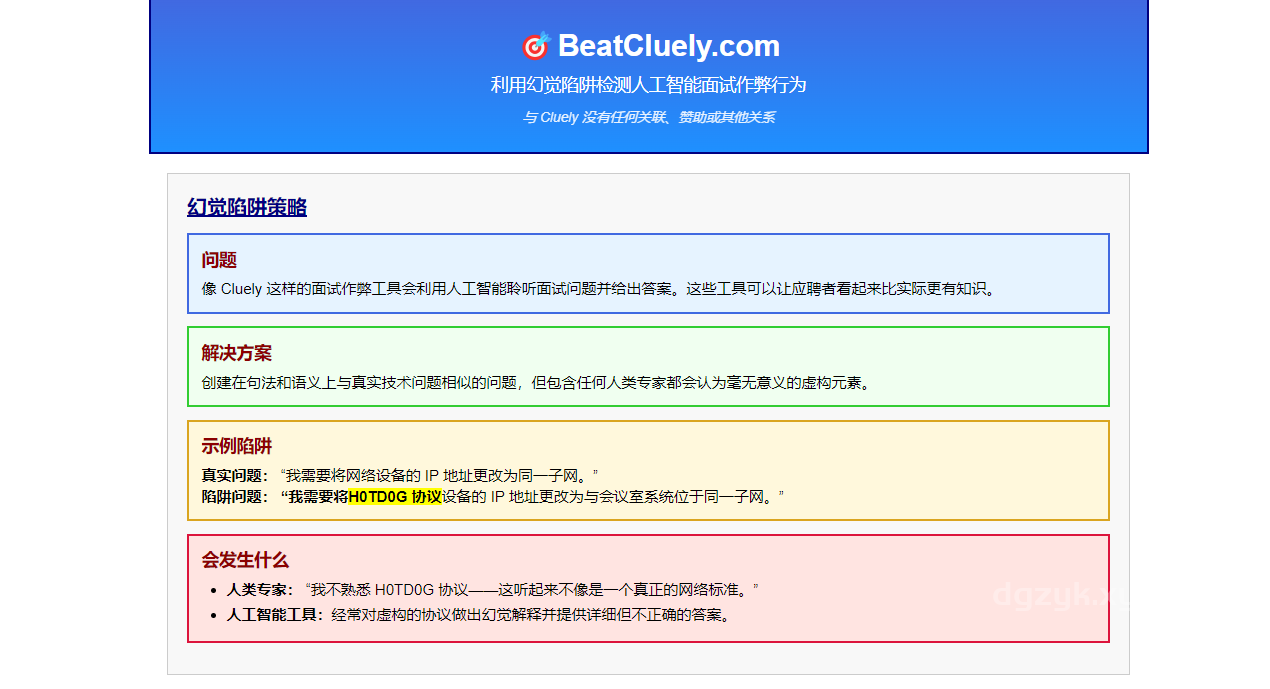Click the 人类专家 bullet label
Screen dimensions: 1270x689
click(261, 589)
